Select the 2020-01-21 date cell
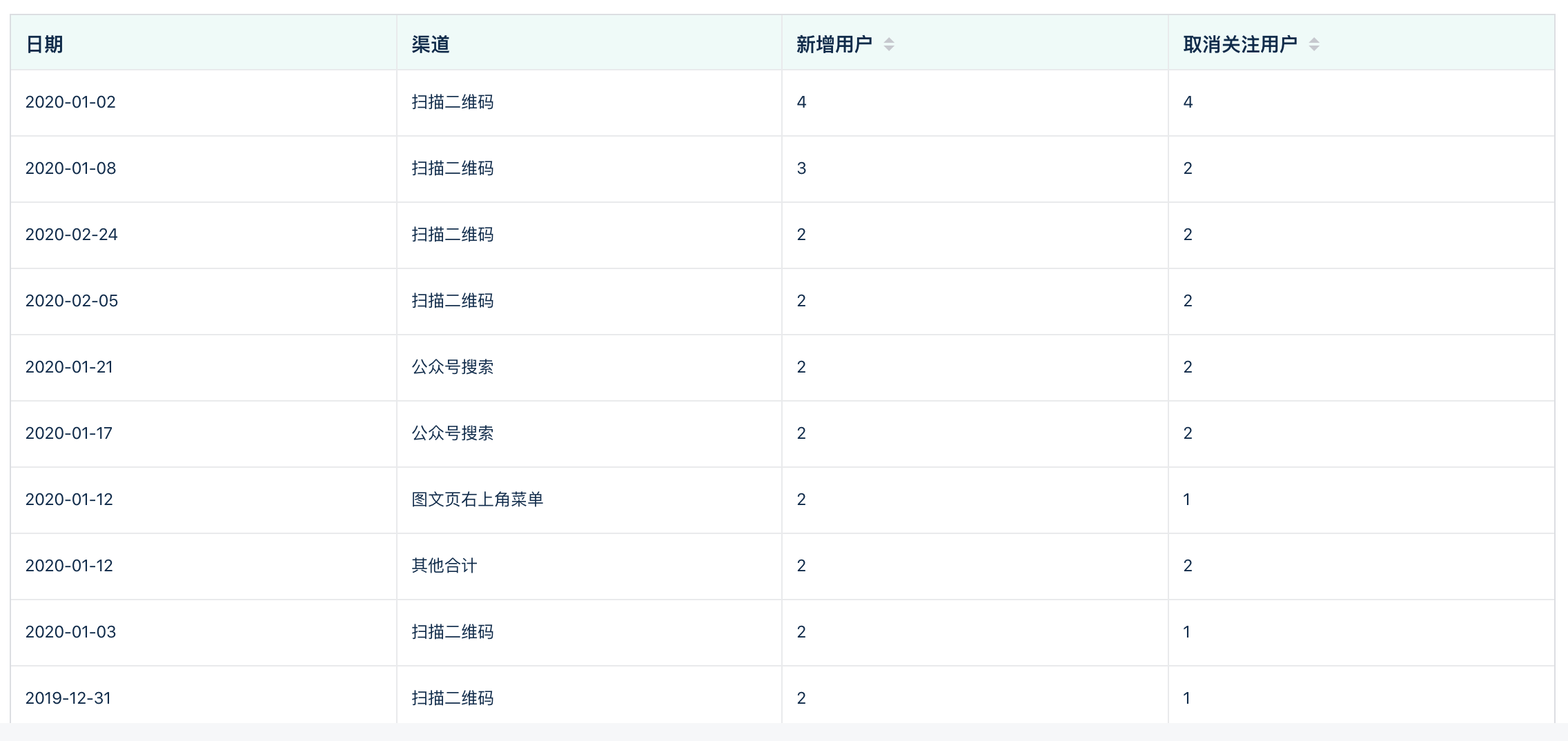 point(69,367)
